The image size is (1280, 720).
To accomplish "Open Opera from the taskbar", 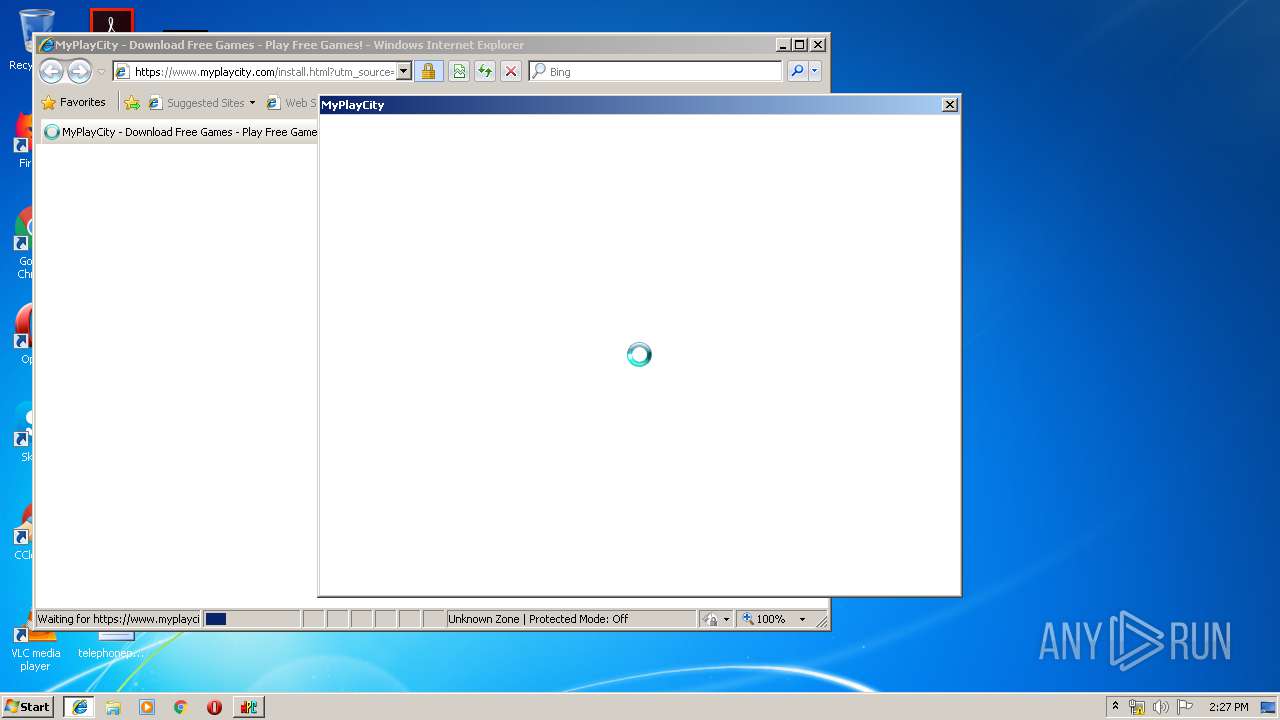I will 214,706.
